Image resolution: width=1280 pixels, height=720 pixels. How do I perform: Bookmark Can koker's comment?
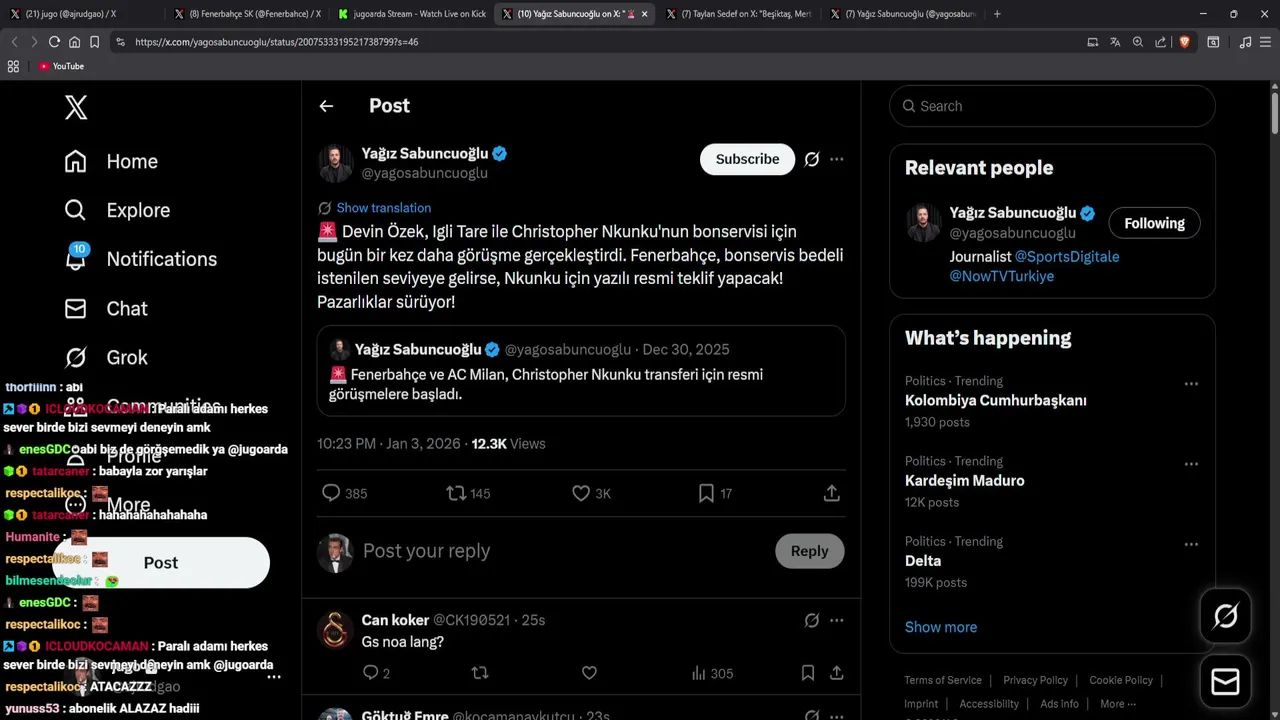(x=808, y=673)
